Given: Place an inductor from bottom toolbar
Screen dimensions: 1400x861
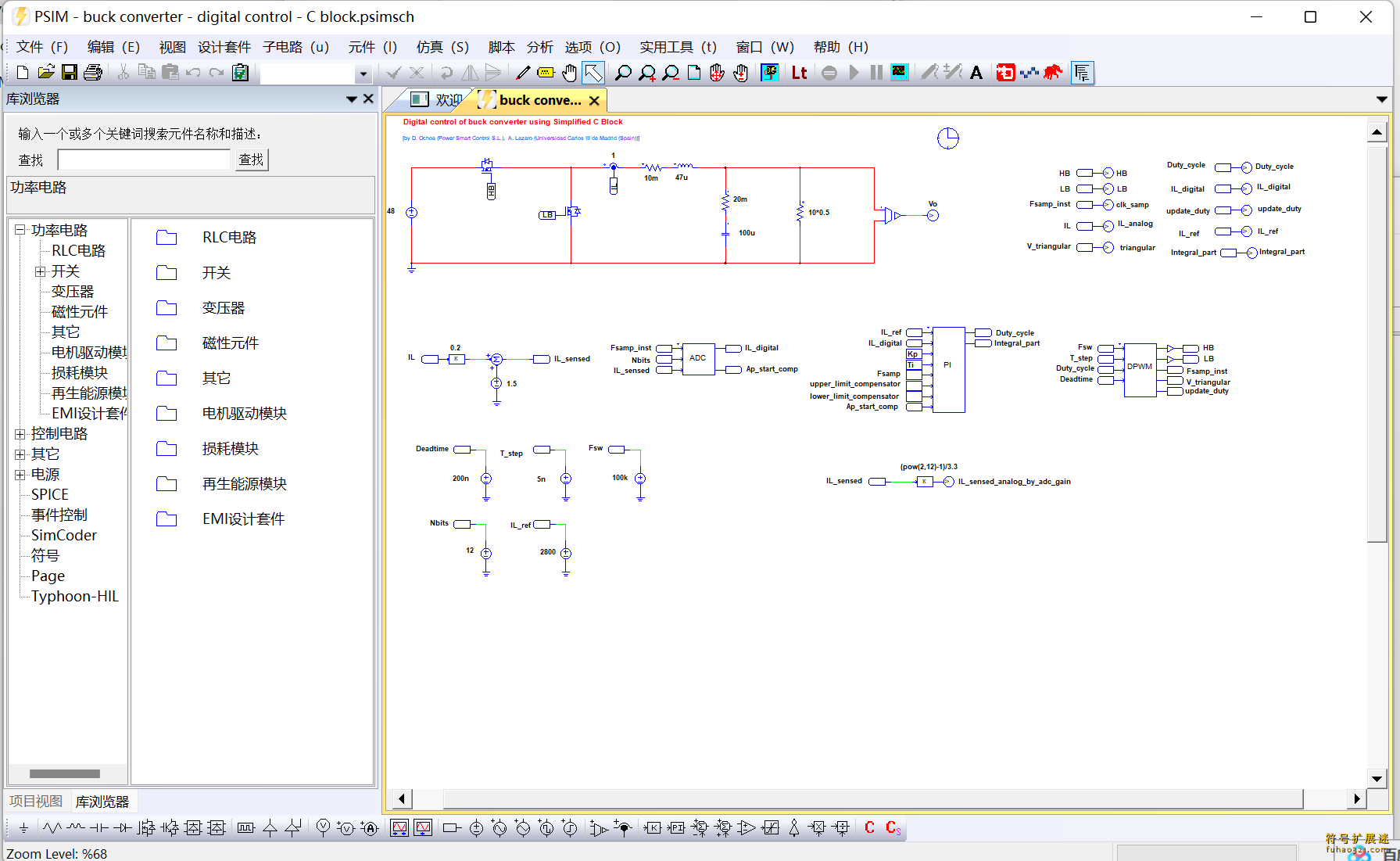Looking at the screenshot, I should click(76, 828).
